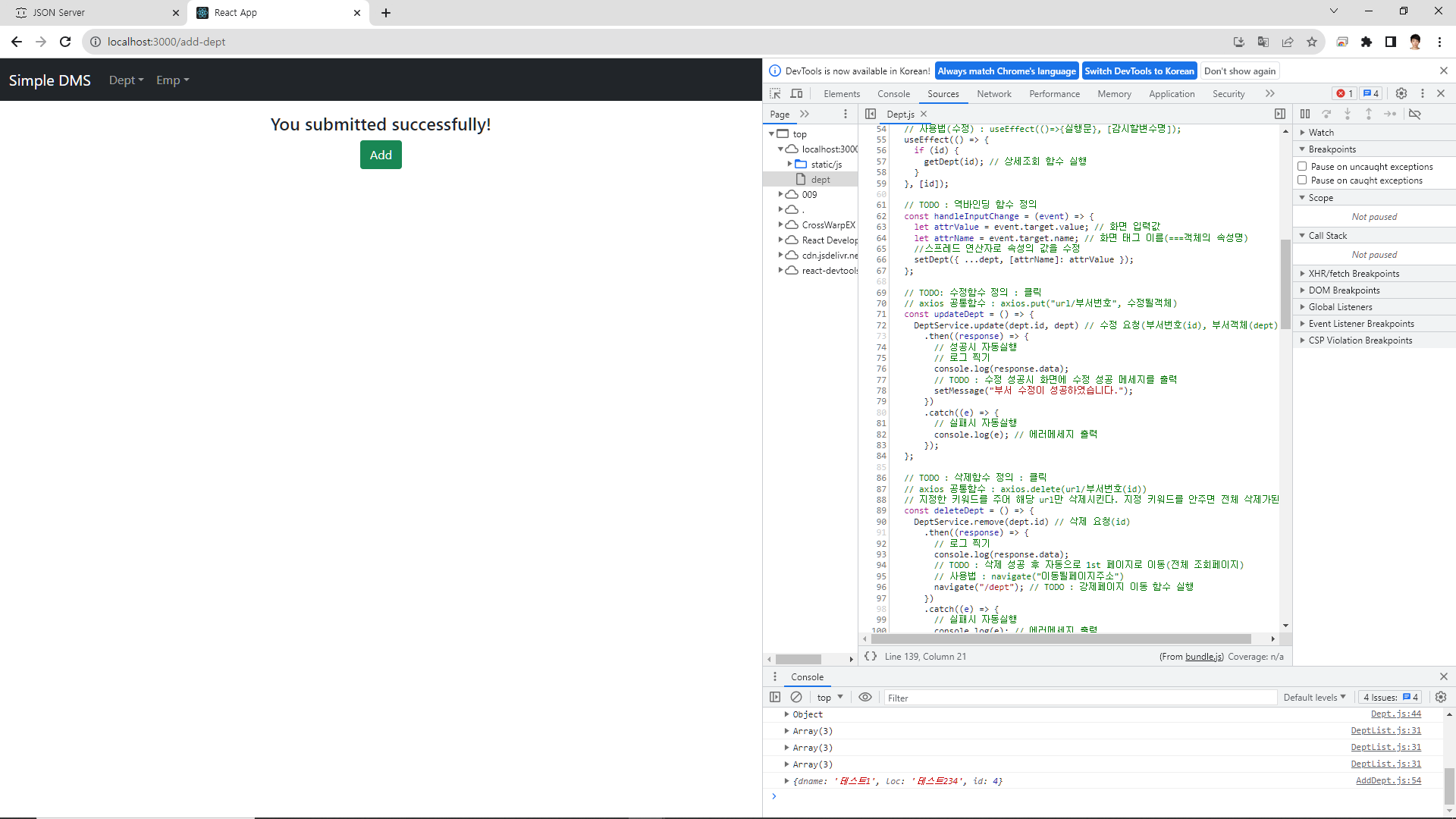
Task: Enable Pause on uncaught exceptions
Action: point(1302,166)
